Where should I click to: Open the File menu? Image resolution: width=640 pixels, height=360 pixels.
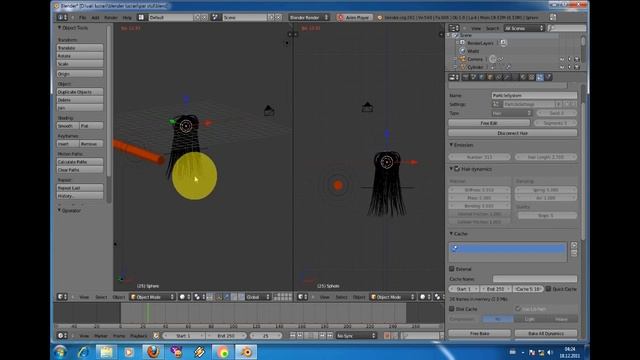[82, 18]
